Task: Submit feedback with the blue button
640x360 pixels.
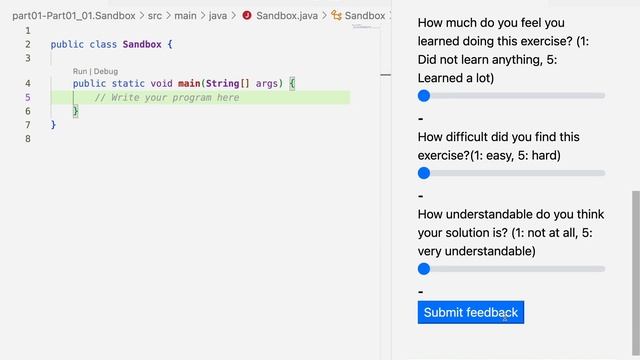Action: (x=471, y=312)
